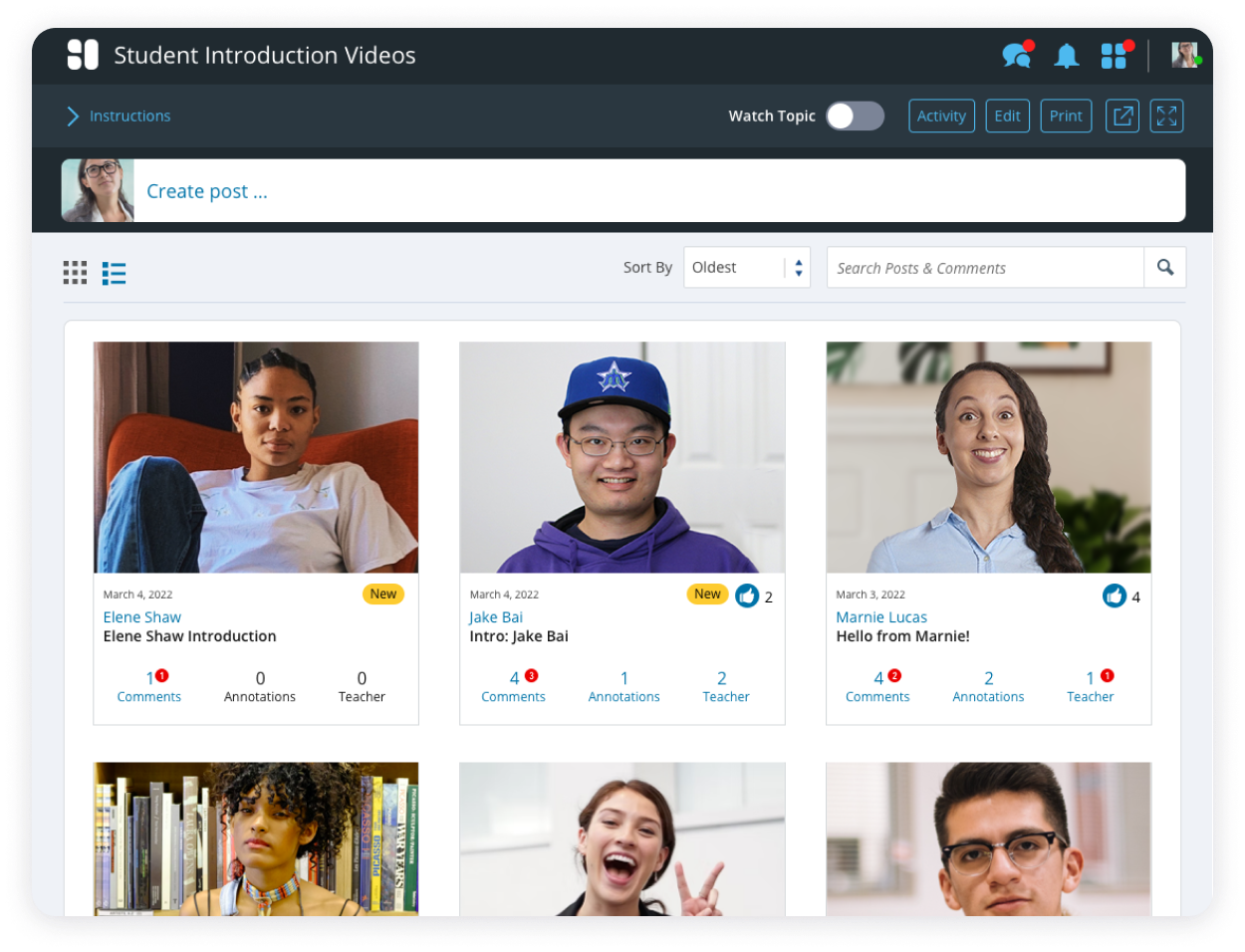This screenshot has width=1245, height=952.
Task: Open topic in new window icon
Action: tap(1122, 116)
